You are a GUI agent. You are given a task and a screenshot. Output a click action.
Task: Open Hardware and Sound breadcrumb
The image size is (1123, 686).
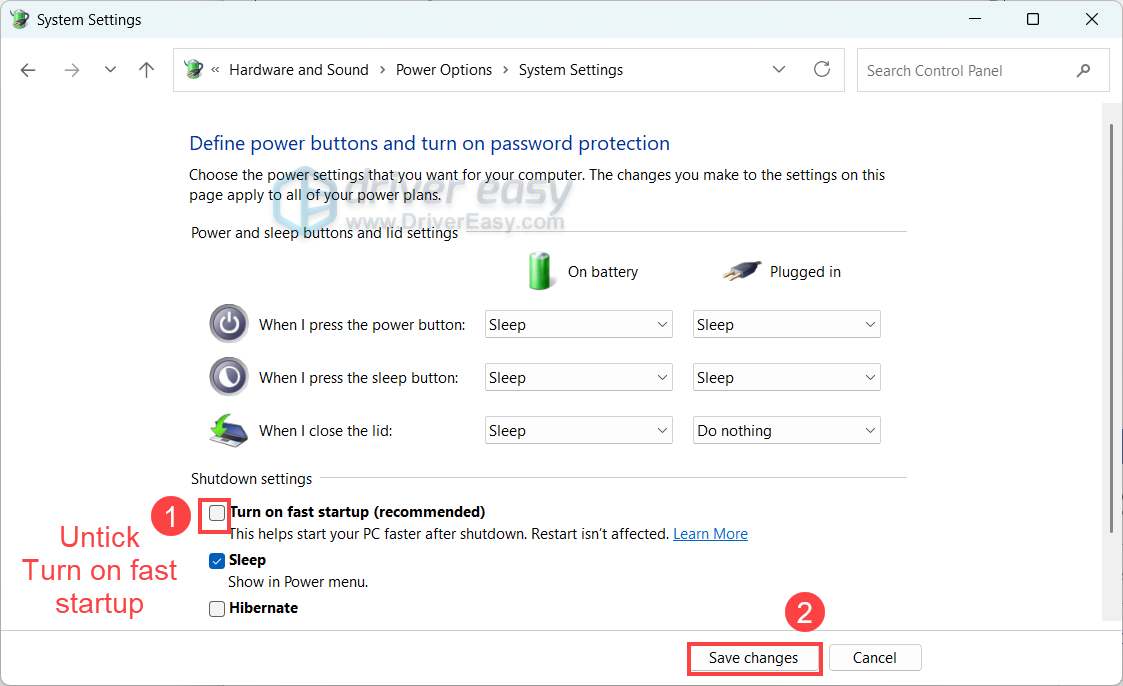299,70
